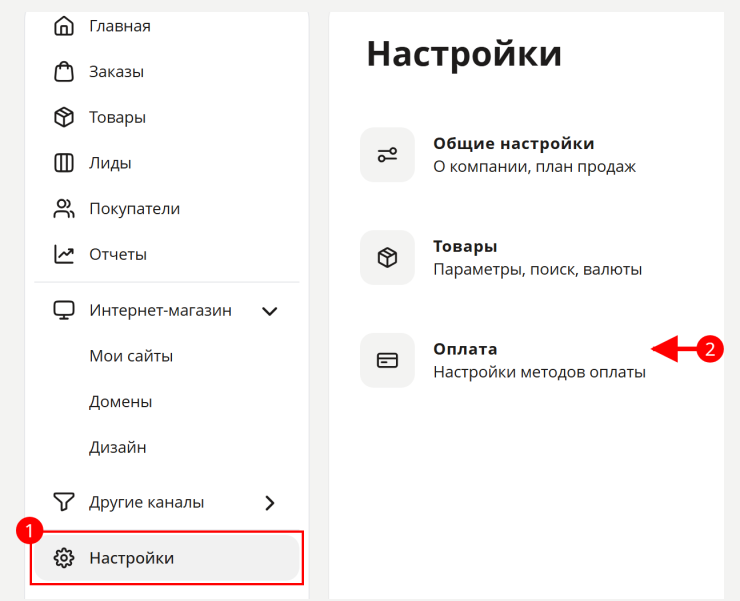Click 'О компании, план продаж' description
This screenshot has width=740, height=601.
pyautogui.click(x=535, y=167)
